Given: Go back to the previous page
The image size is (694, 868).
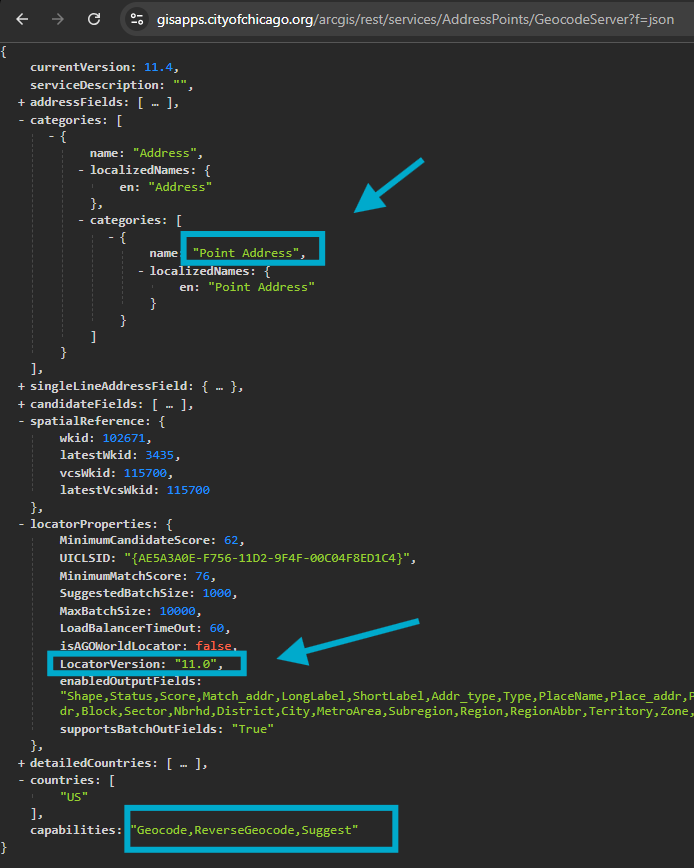Looking at the screenshot, I should coord(22,19).
